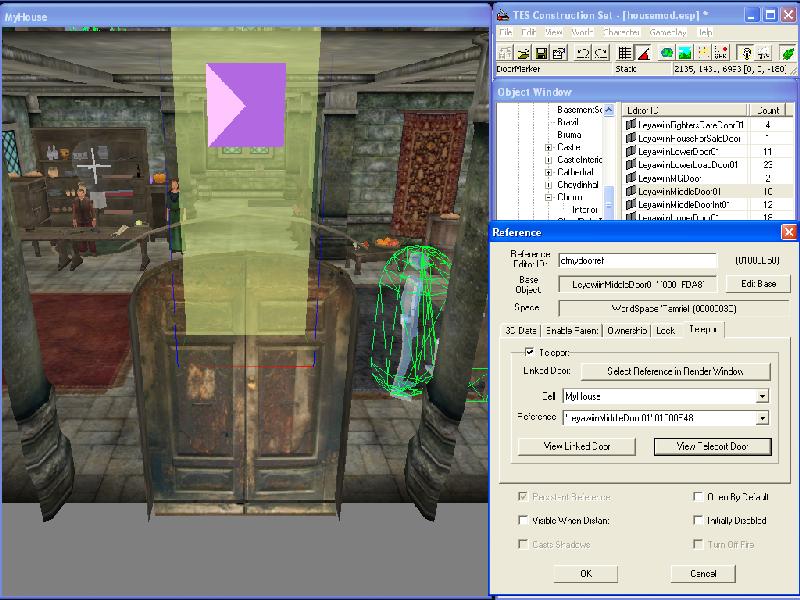Click the first grayed toolbar icon
Image resolution: width=800 pixels, height=600 pixels.
point(505,53)
